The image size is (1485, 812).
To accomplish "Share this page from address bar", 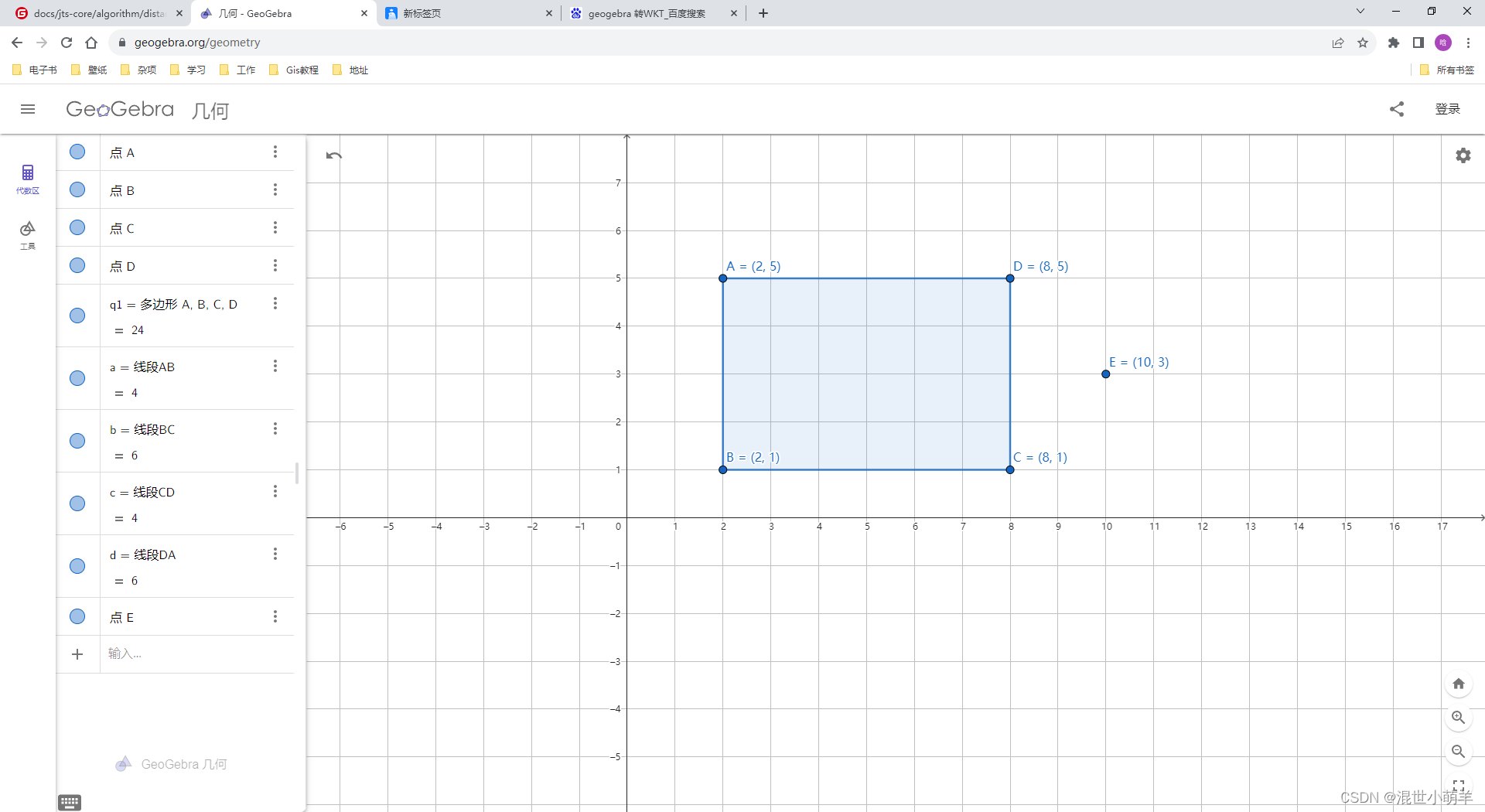I will click(1338, 43).
